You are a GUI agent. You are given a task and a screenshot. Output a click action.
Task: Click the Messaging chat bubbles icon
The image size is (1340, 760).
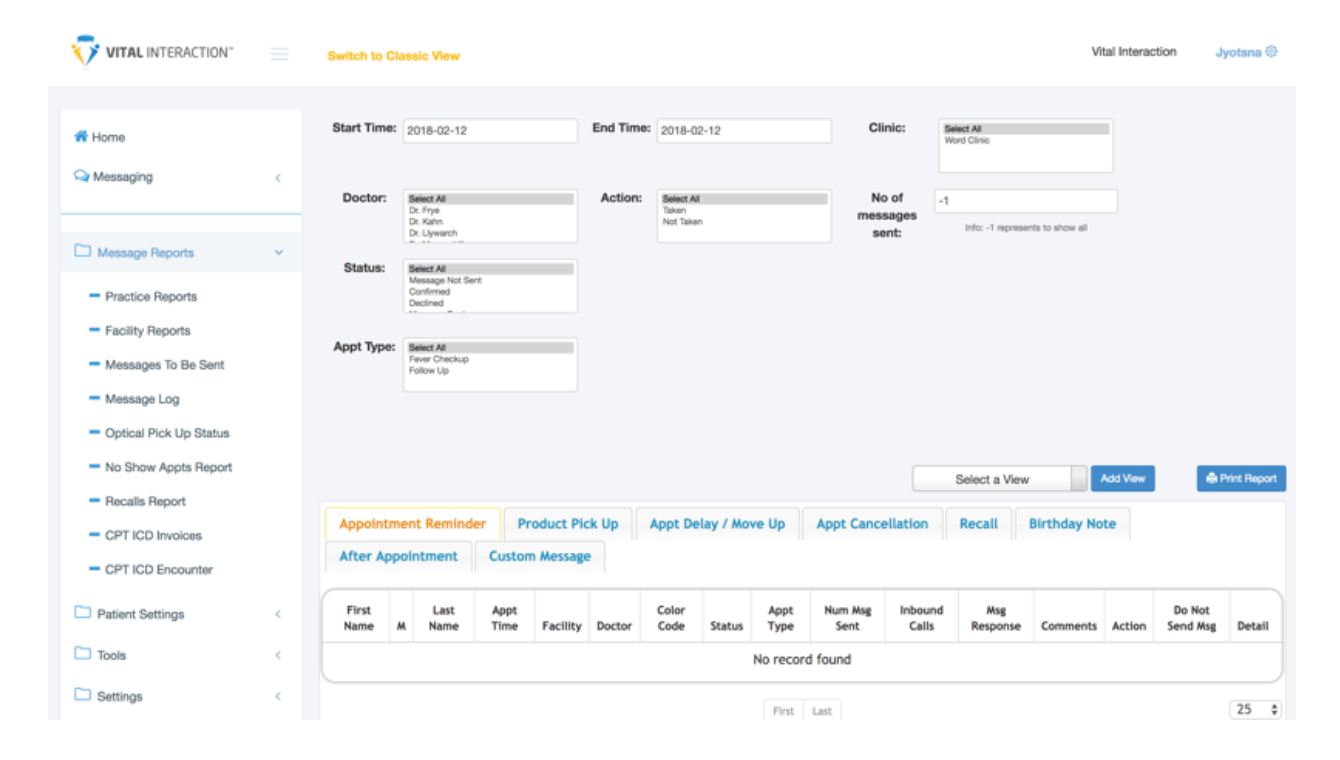pos(81,177)
